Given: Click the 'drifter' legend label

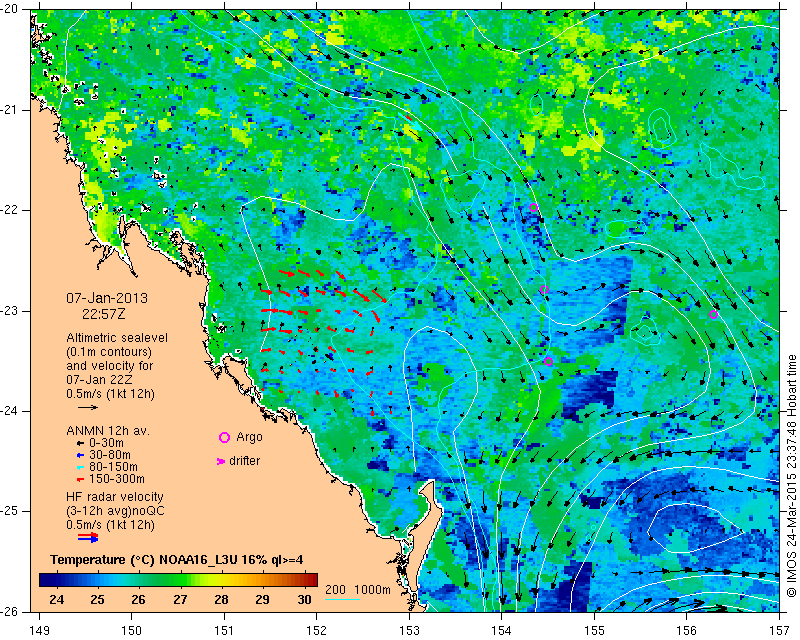Looking at the screenshot, I should [244, 461].
